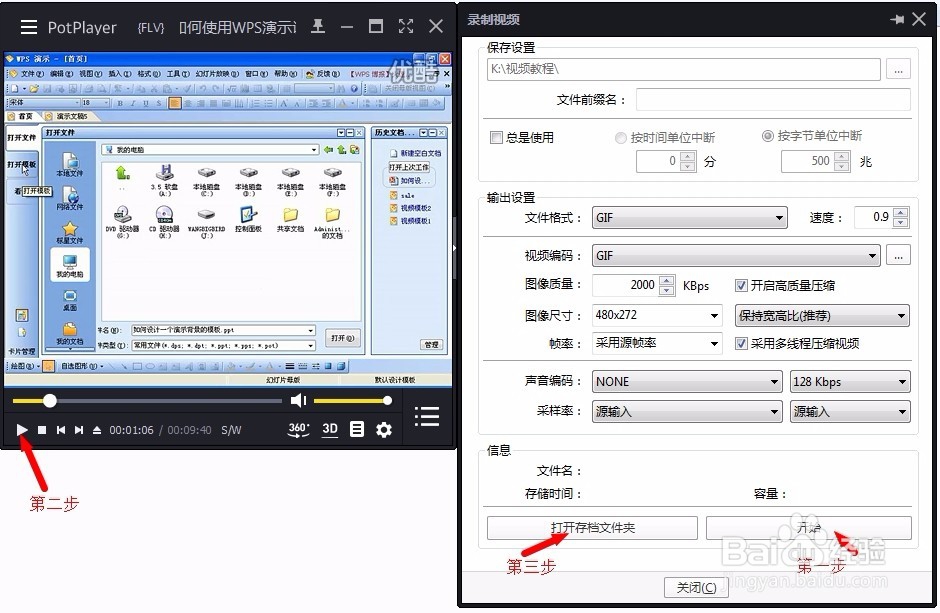
Task: Open the 采样率 源输入 dropdown
Action: (x=687, y=412)
